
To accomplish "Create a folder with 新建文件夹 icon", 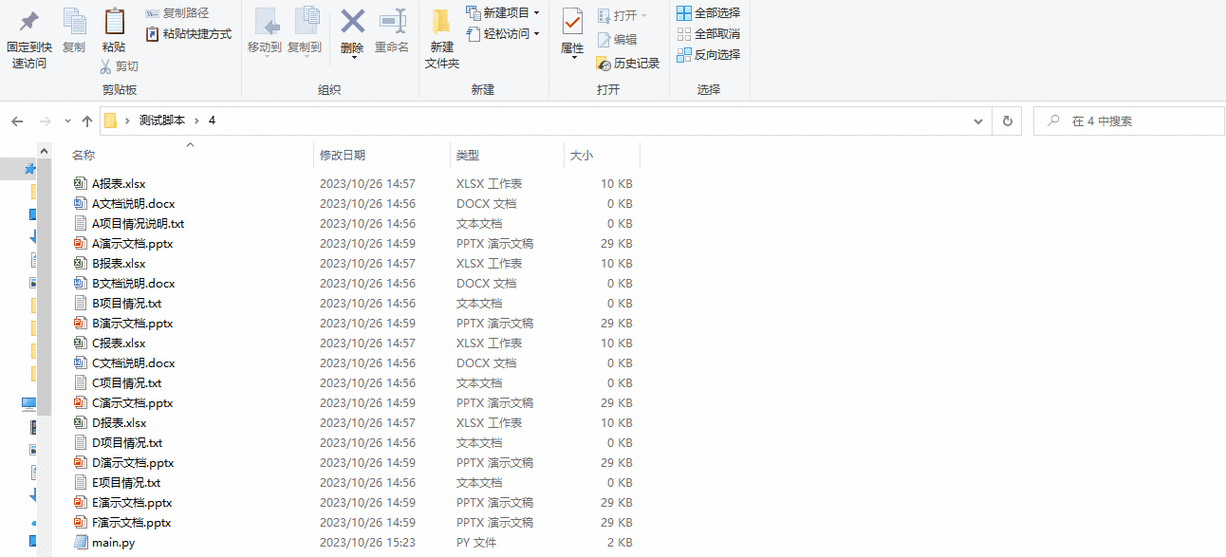I will point(441,22).
